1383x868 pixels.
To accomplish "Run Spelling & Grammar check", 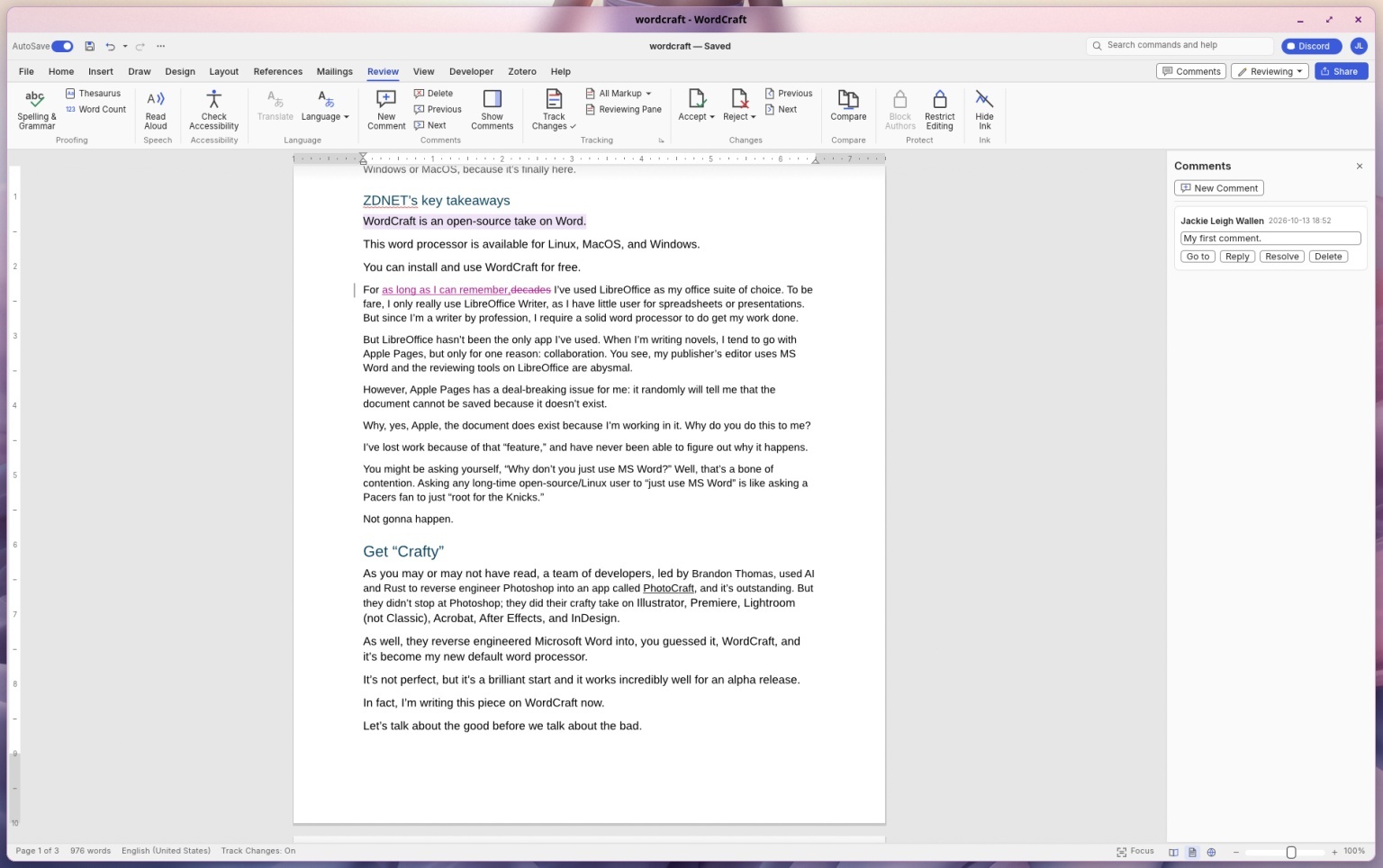I will pos(36,109).
